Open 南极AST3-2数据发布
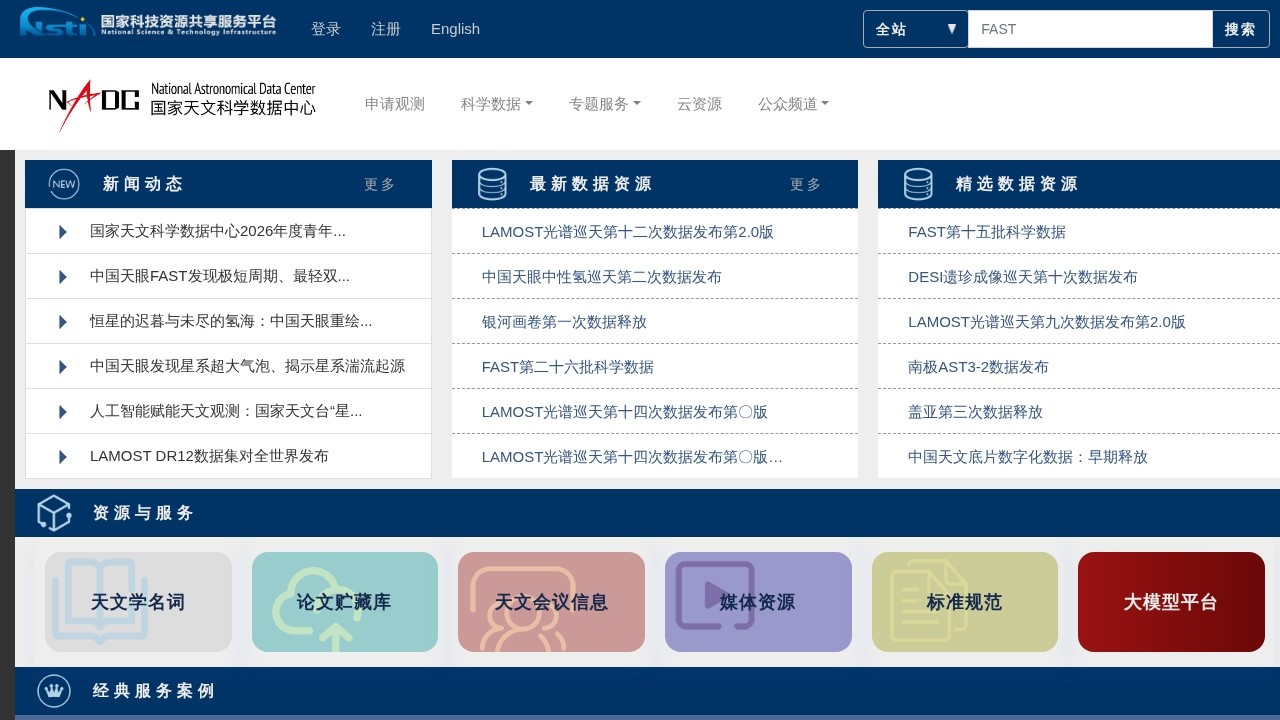The height and width of the screenshot is (720, 1280). (x=978, y=367)
